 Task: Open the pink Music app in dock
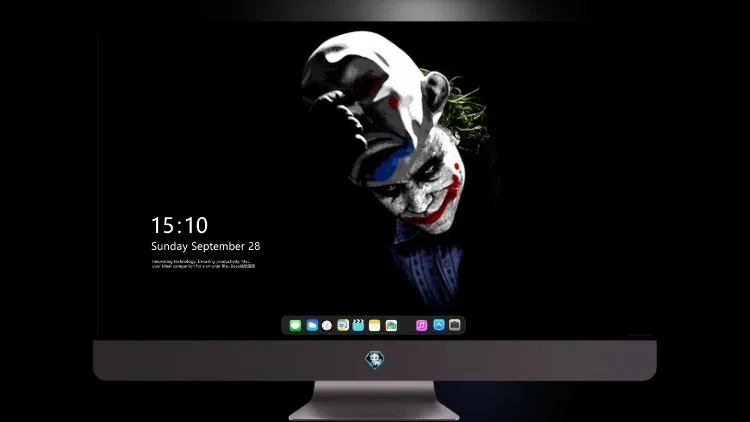coord(421,325)
